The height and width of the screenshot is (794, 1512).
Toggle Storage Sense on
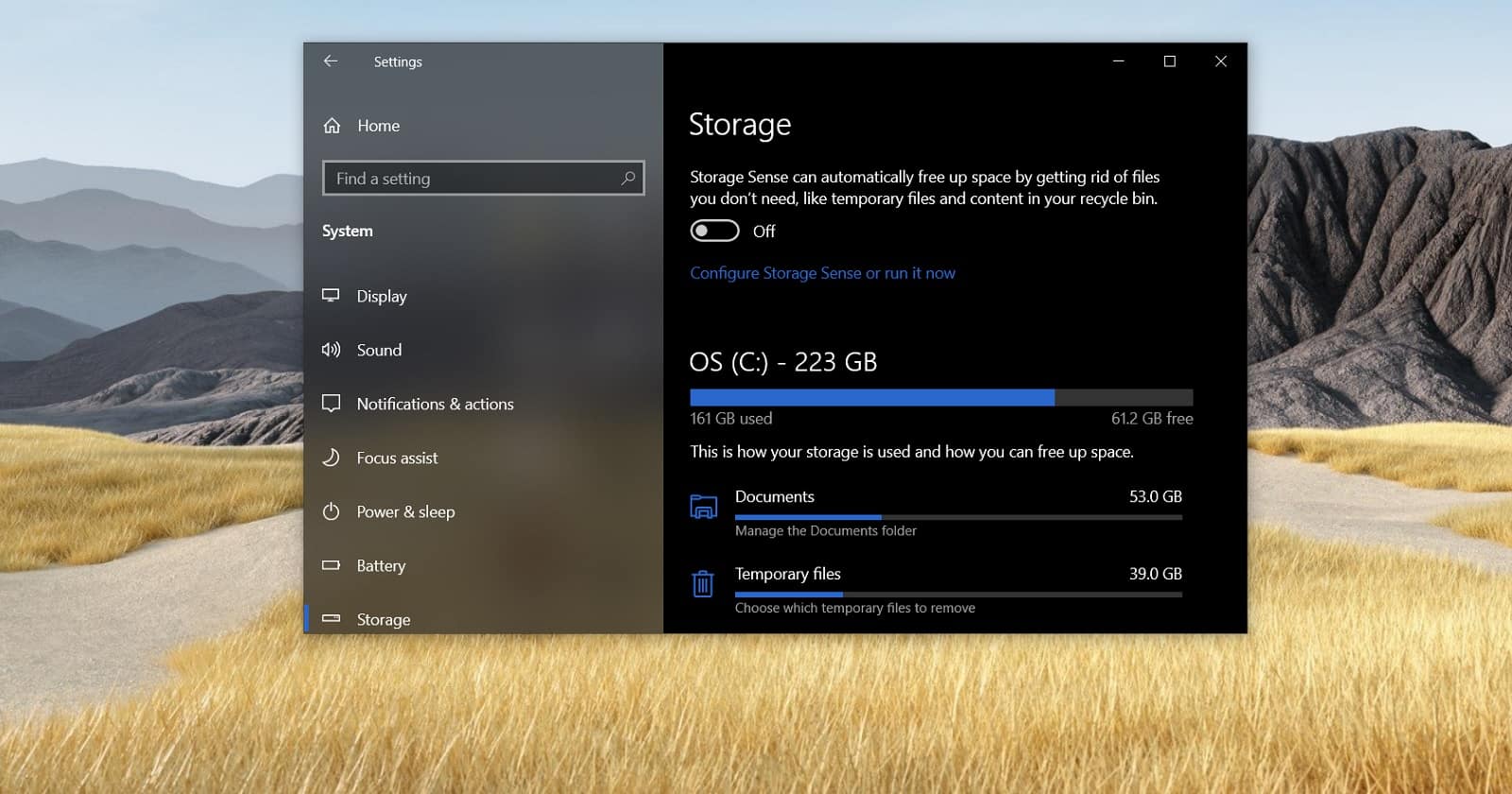714,231
